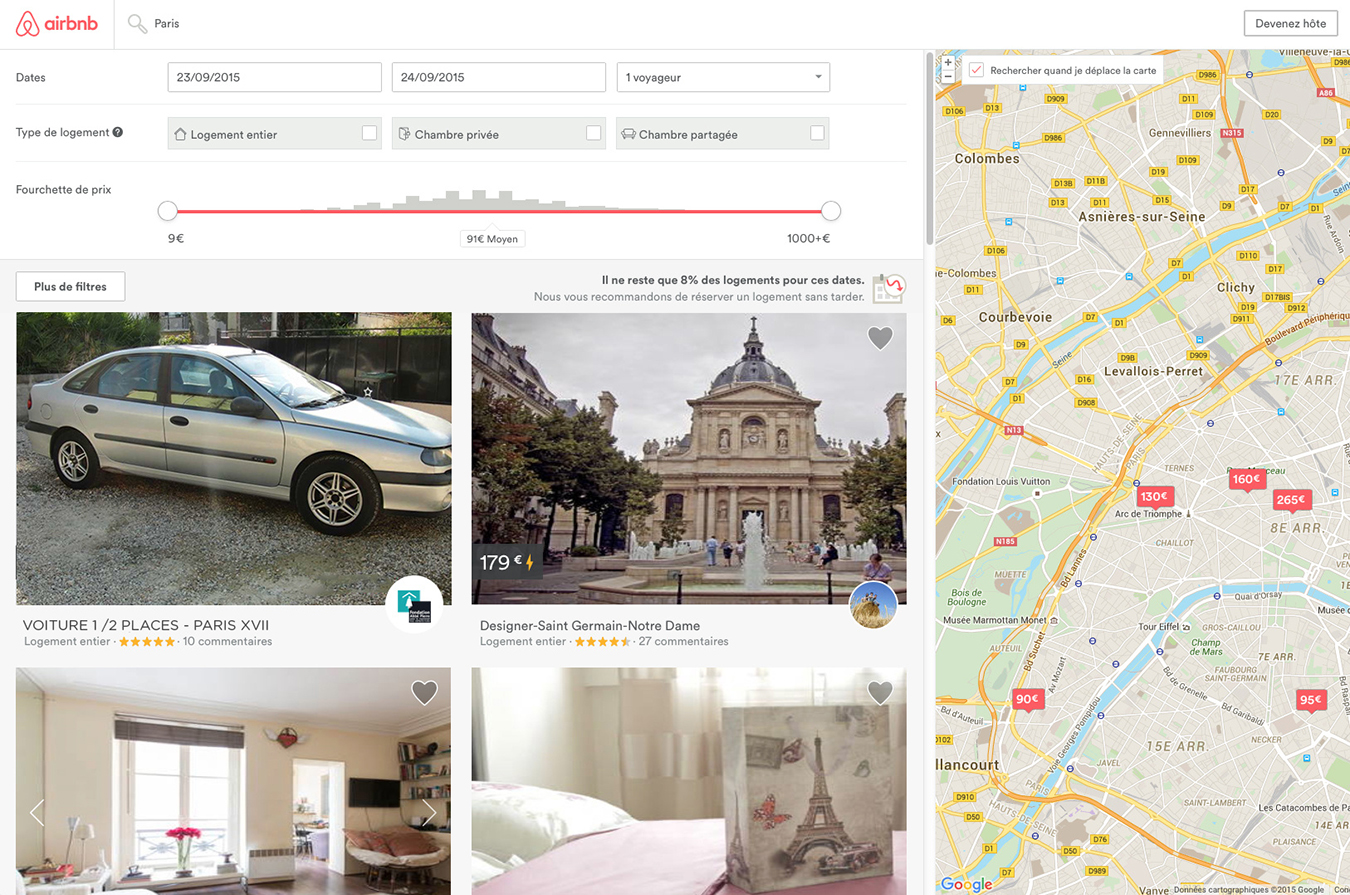1350x895 pixels.
Task: Click the calendar trend icon beside availability notice
Action: [x=889, y=288]
